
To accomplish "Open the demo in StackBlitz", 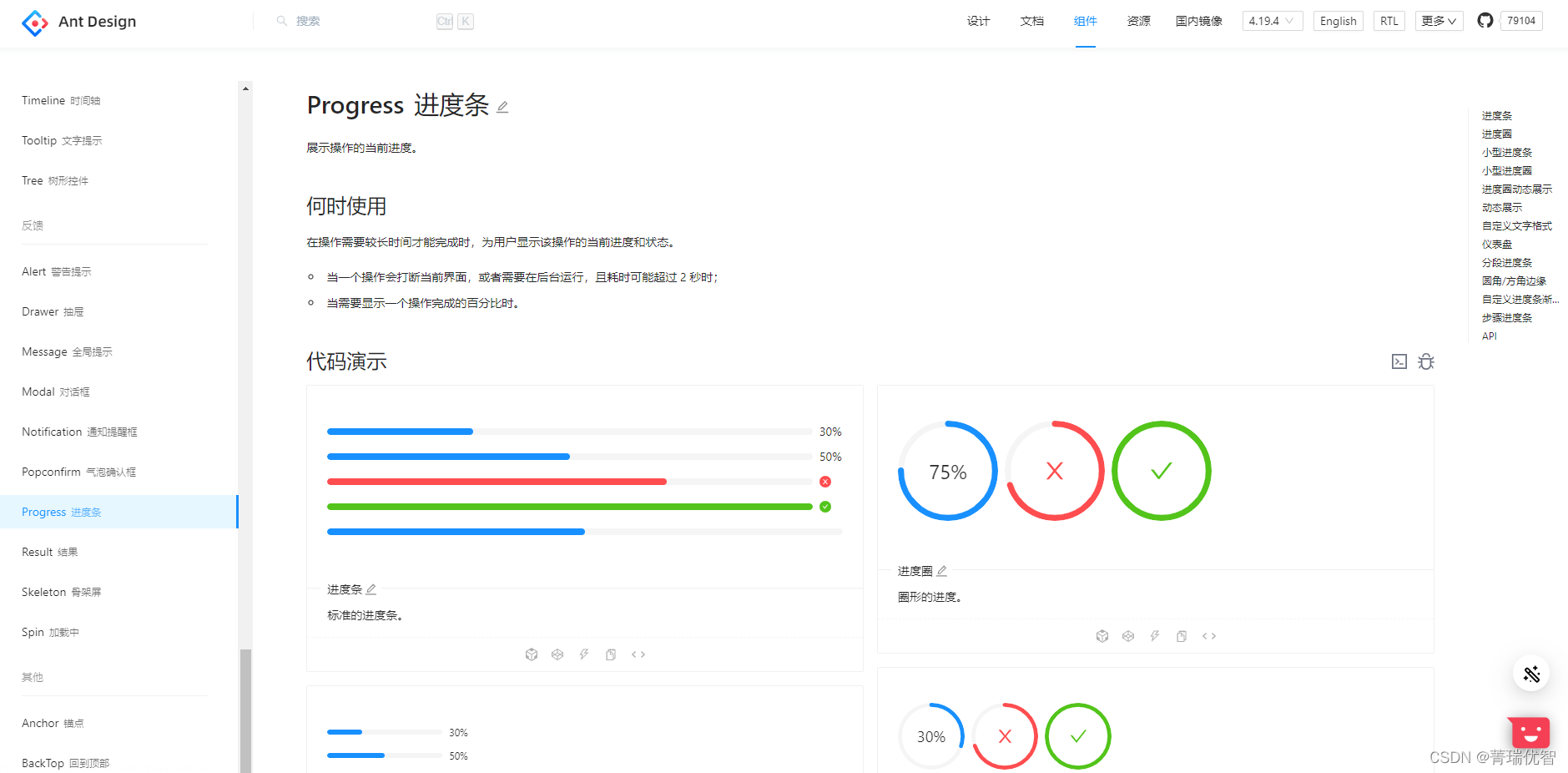I will pos(584,654).
